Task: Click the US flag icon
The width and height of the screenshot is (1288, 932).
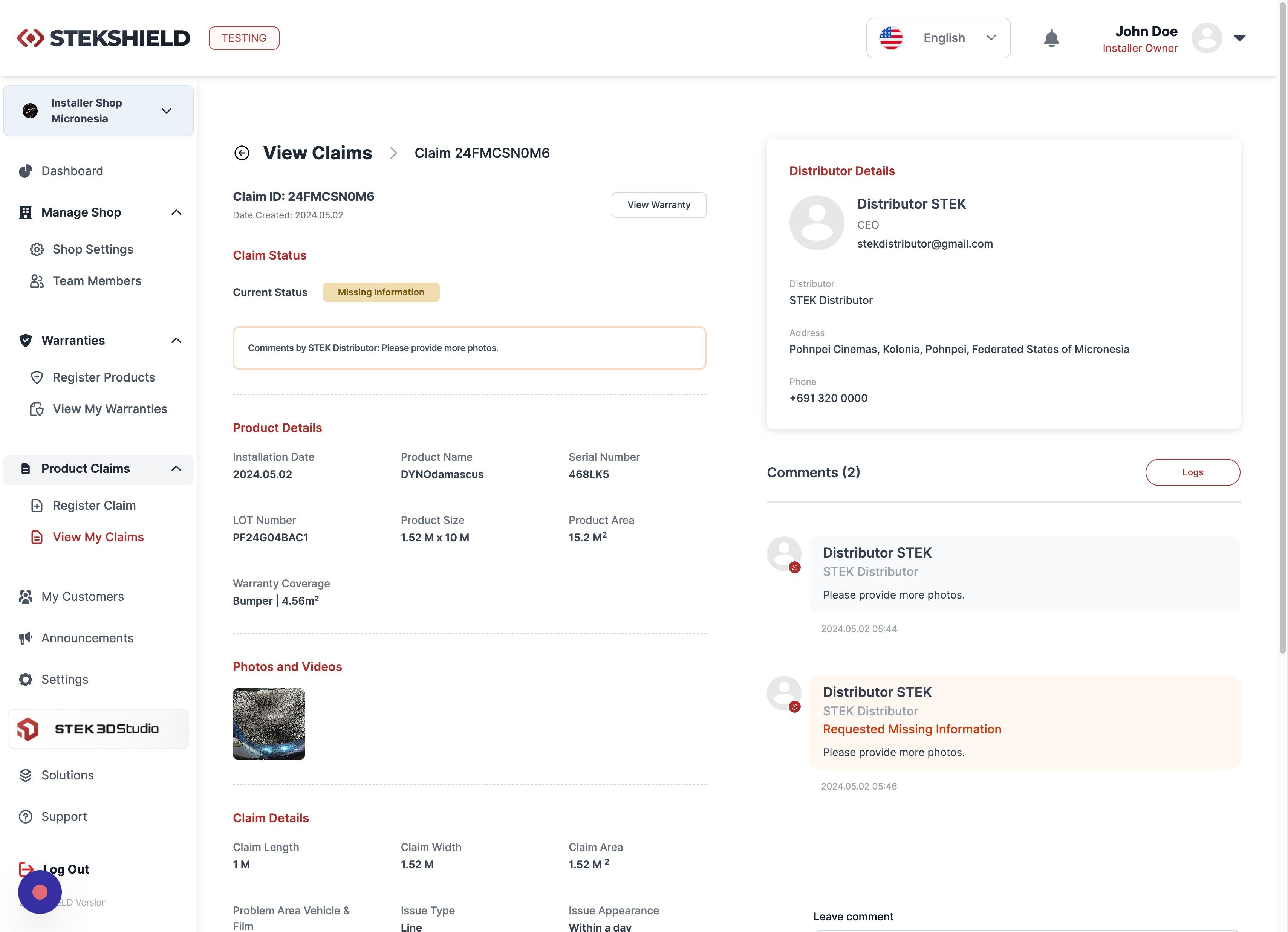Action: (890, 38)
